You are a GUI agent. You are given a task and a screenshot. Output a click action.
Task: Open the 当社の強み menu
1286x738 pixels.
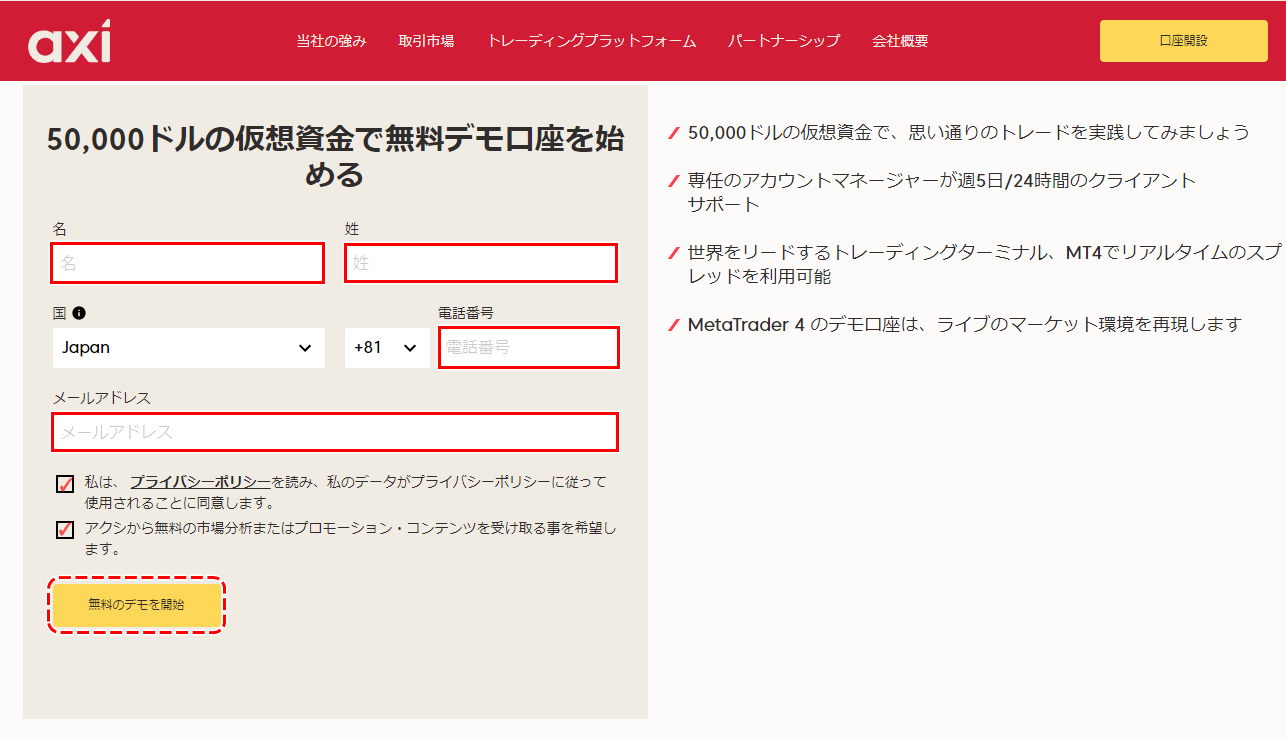[x=331, y=41]
